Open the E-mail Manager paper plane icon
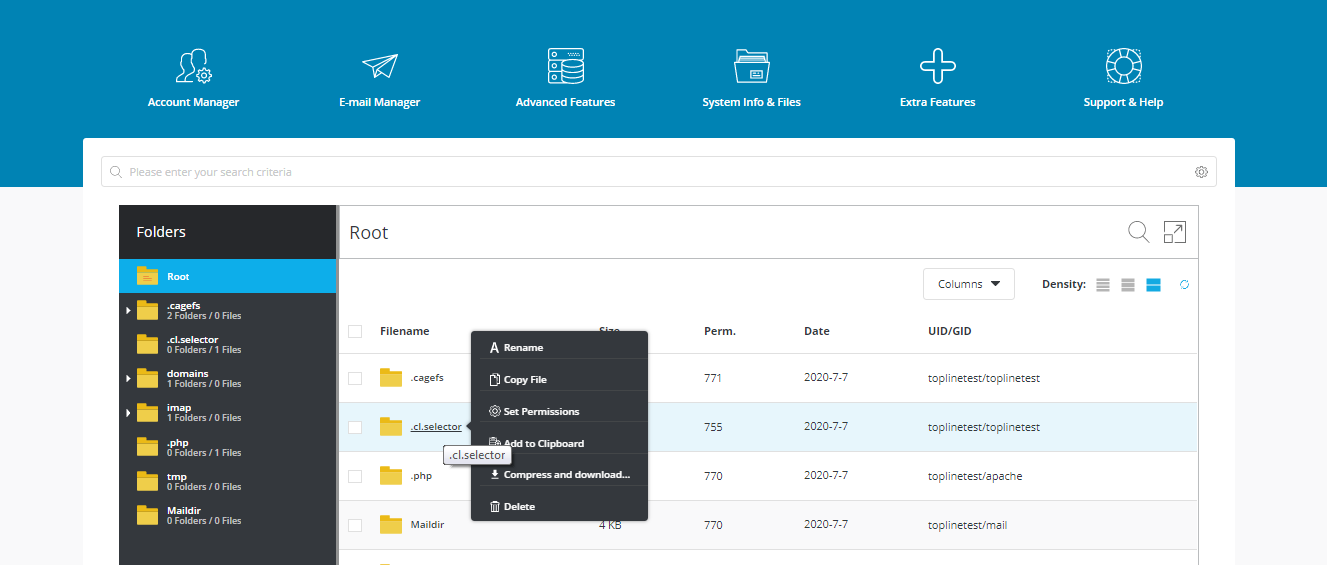This screenshot has height=565, width=1327. (x=379, y=66)
